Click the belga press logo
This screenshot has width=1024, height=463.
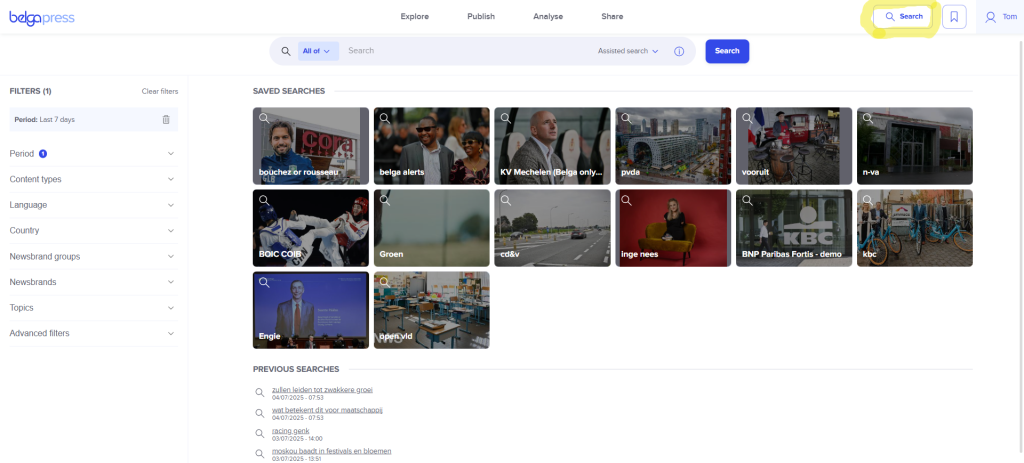coord(42,18)
